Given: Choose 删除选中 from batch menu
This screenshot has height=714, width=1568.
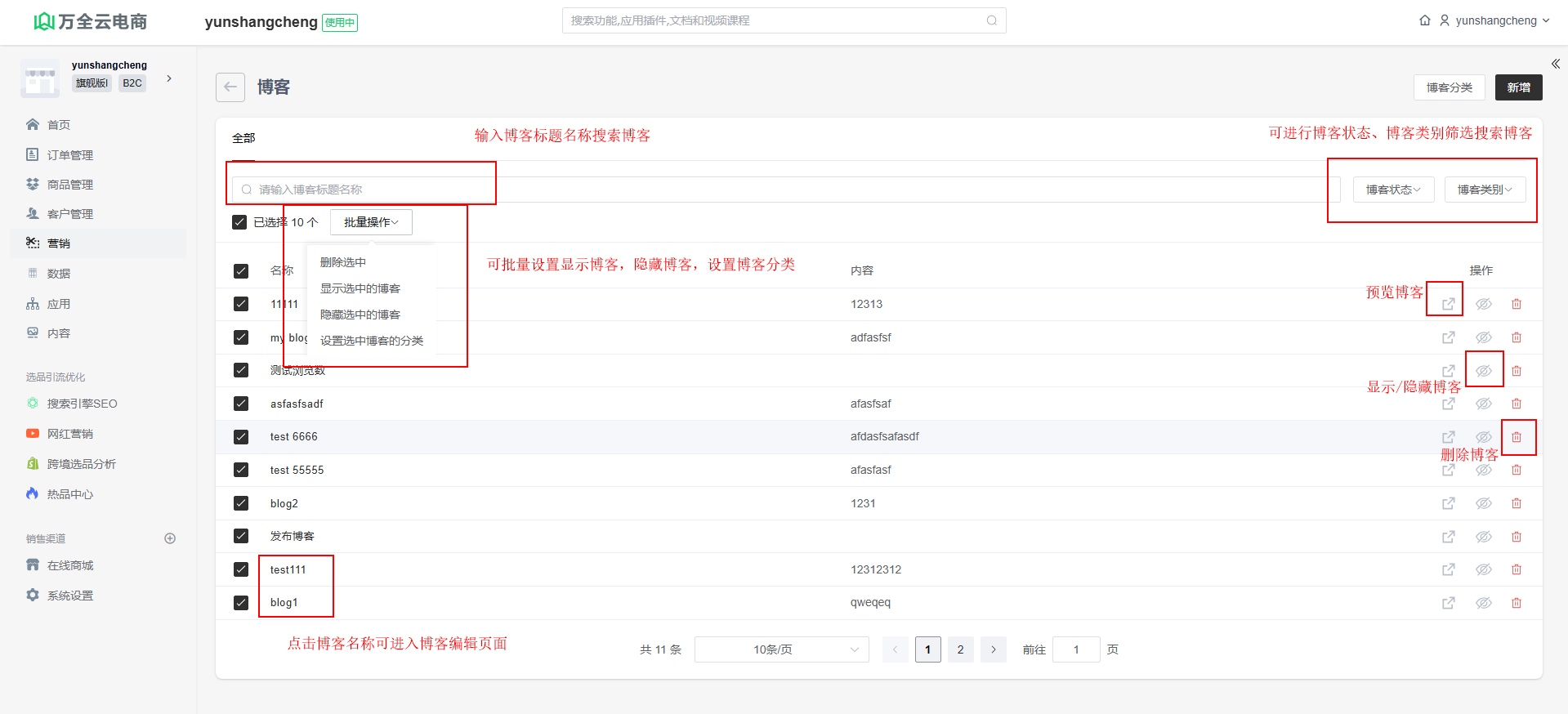Looking at the screenshot, I should pyautogui.click(x=343, y=262).
